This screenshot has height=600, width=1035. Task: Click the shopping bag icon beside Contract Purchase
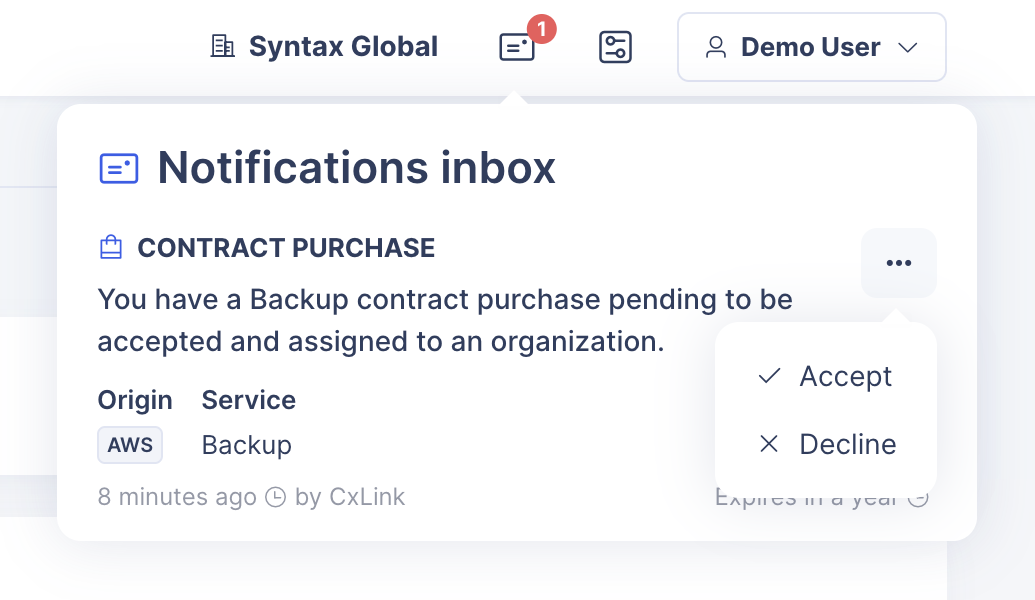point(111,248)
